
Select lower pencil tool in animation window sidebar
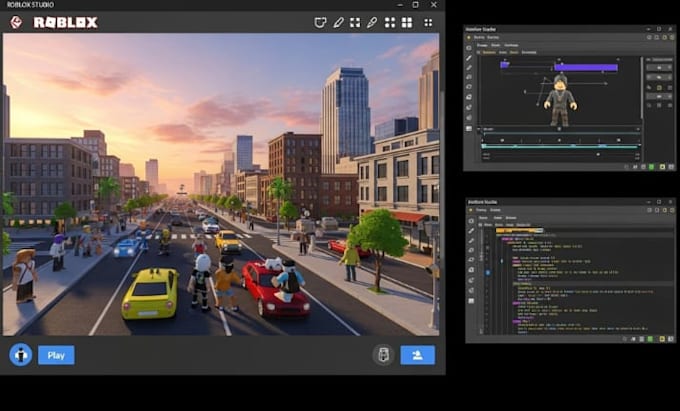(x=469, y=68)
